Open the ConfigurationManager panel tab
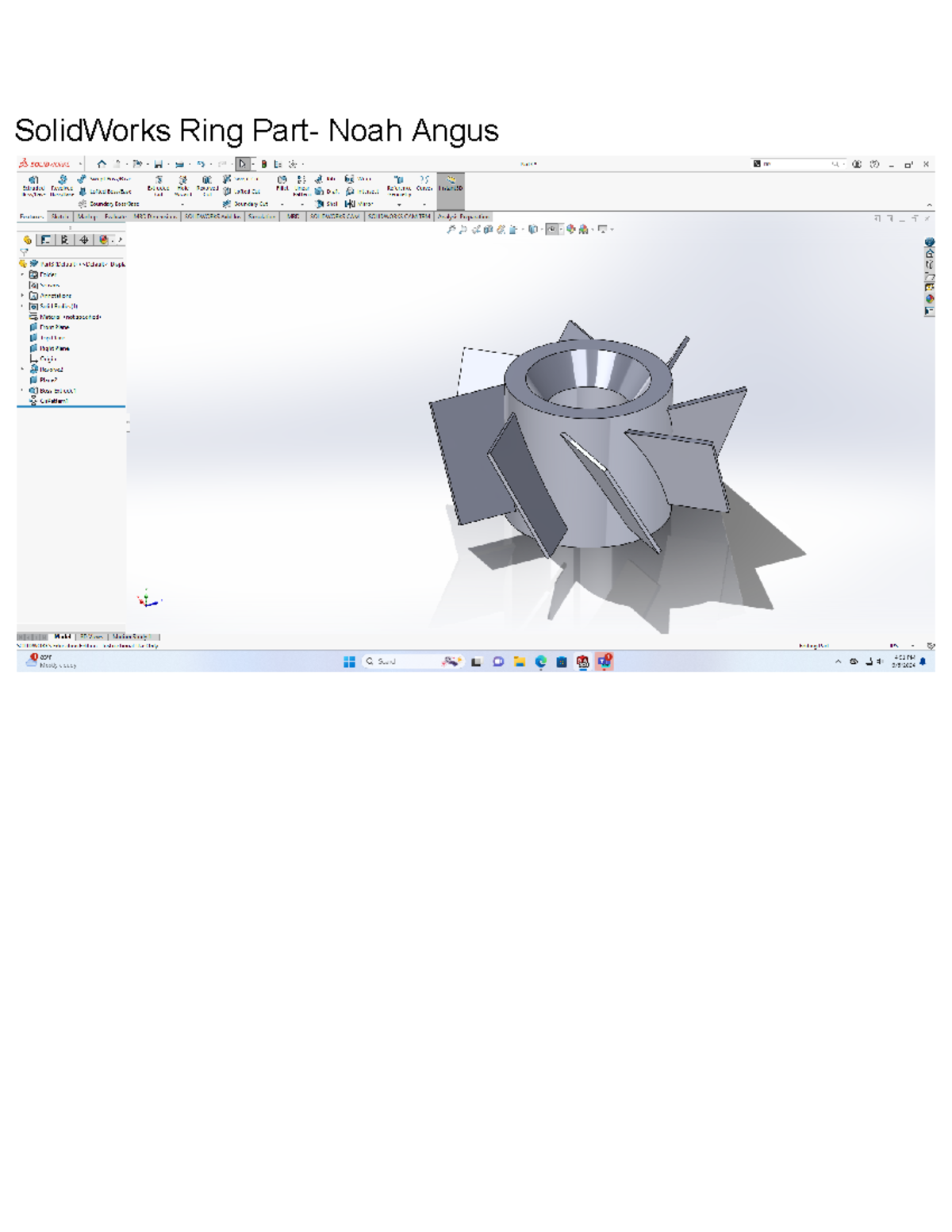The width and height of the screenshot is (952, 1232). pyautogui.click(x=65, y=240)
